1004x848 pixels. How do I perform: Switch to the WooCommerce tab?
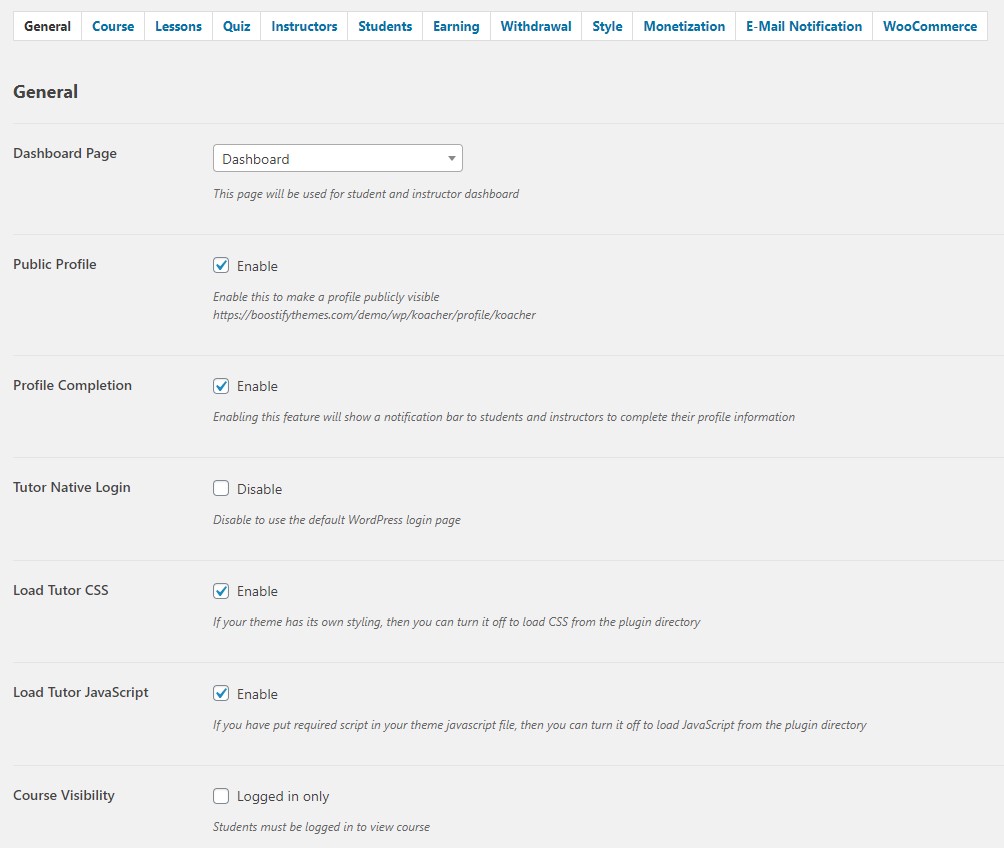(930, 26)
